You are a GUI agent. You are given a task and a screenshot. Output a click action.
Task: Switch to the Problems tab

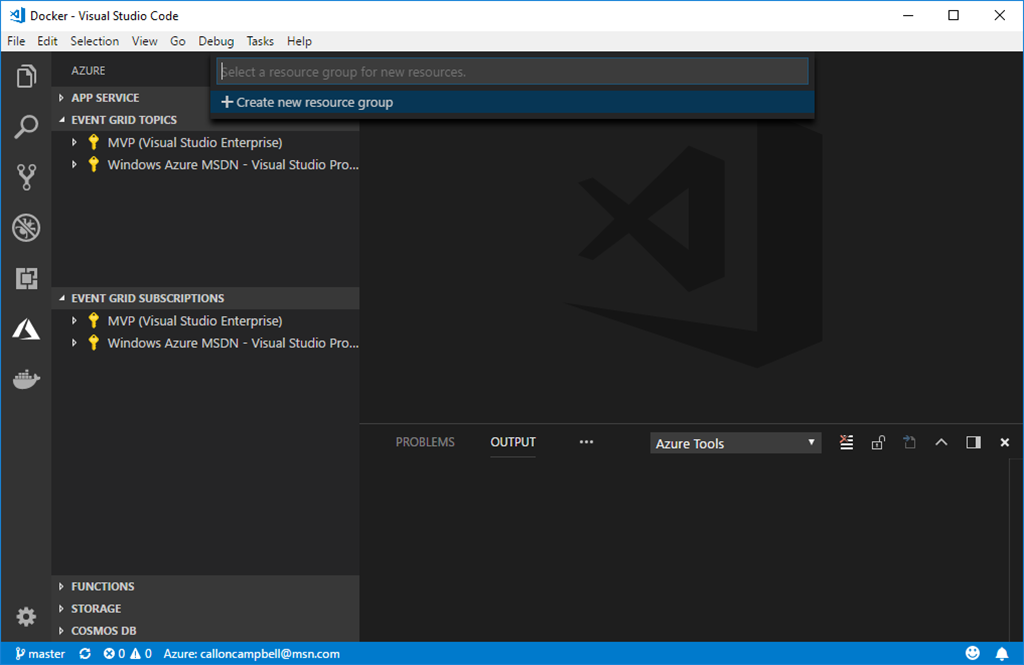pyautogui.click(x=425, y=442)
